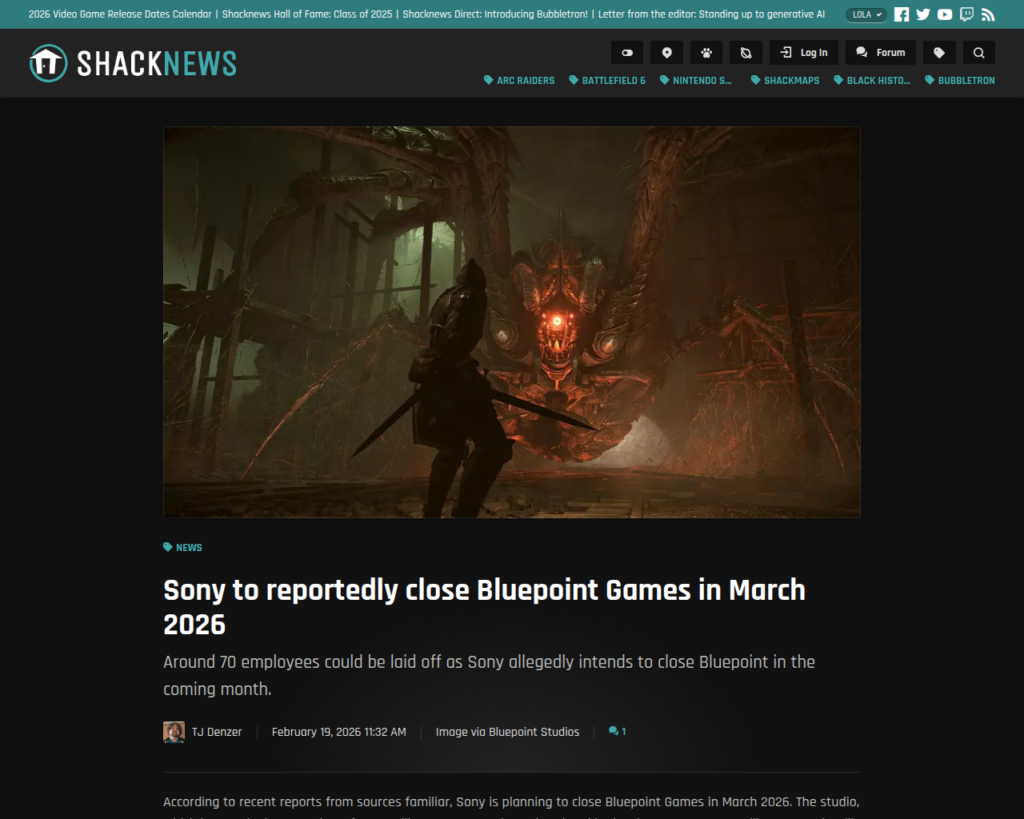Open the article comments count icon
The image size is (1024, 819).
coord(617,732)
